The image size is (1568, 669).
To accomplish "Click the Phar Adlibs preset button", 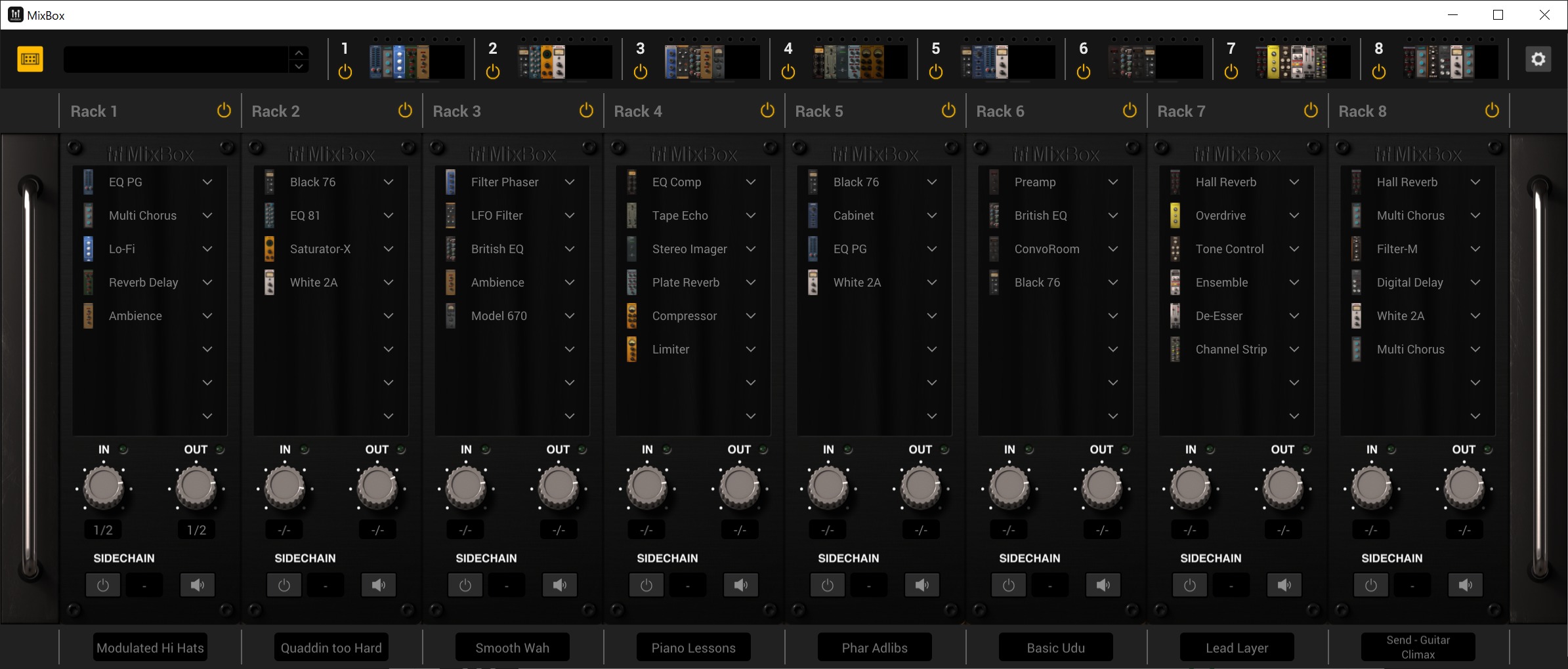I will 875,647.
